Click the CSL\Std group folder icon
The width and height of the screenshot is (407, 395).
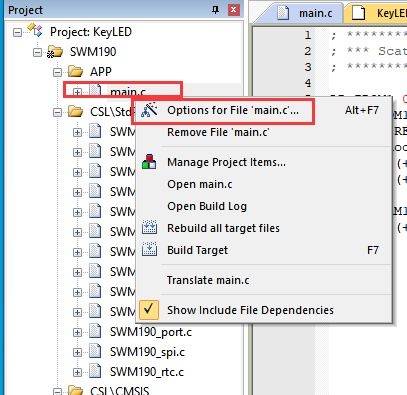point(75,111)
